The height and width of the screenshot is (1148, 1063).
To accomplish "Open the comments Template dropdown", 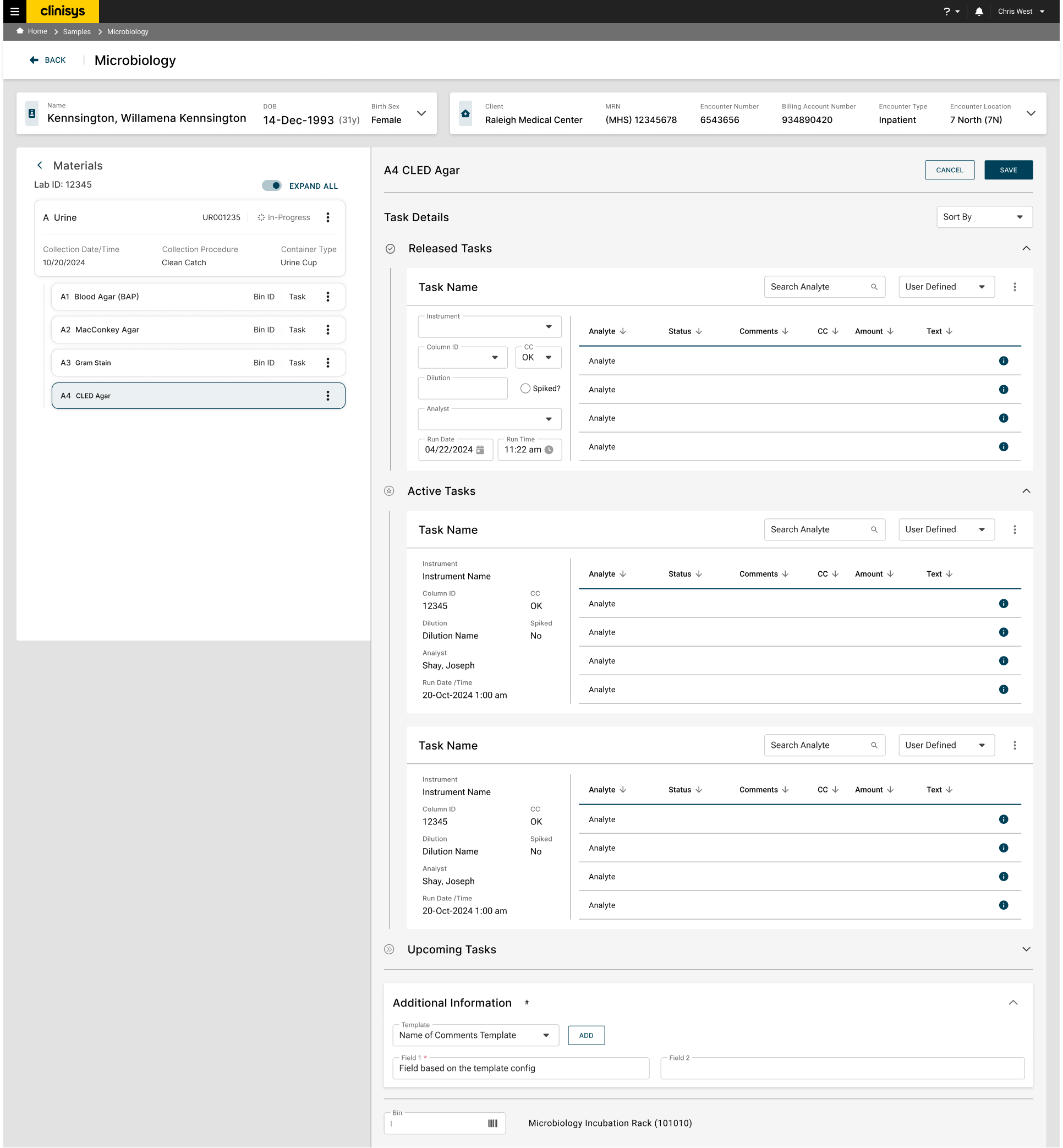I will coord(475,1035).
